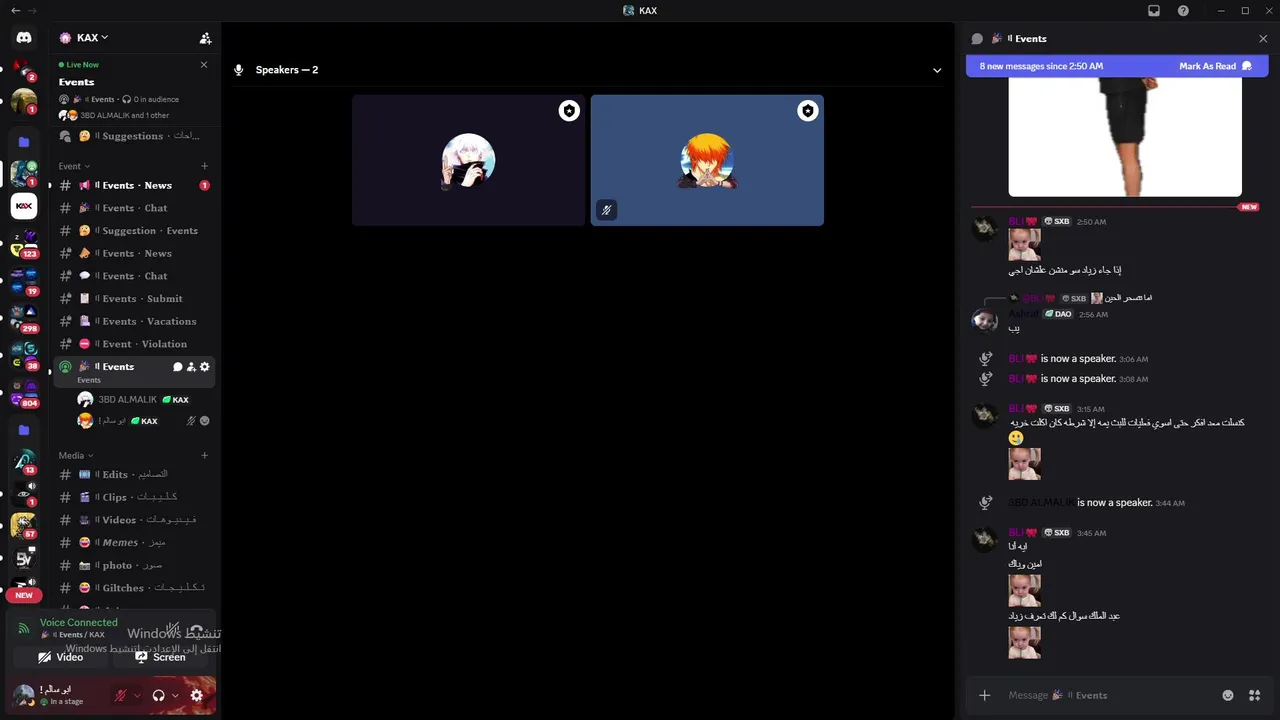Dismiss Live Now Events banner
Viewport: 1280px width, 720px height.
pos(204,64)
